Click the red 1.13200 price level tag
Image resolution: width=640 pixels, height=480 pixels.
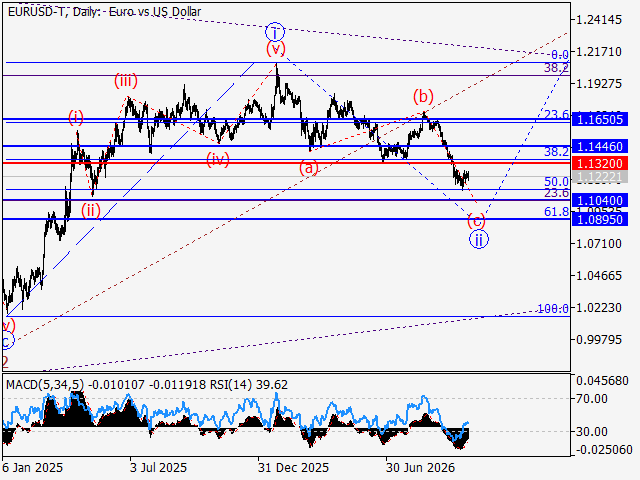tap(600, 163)
